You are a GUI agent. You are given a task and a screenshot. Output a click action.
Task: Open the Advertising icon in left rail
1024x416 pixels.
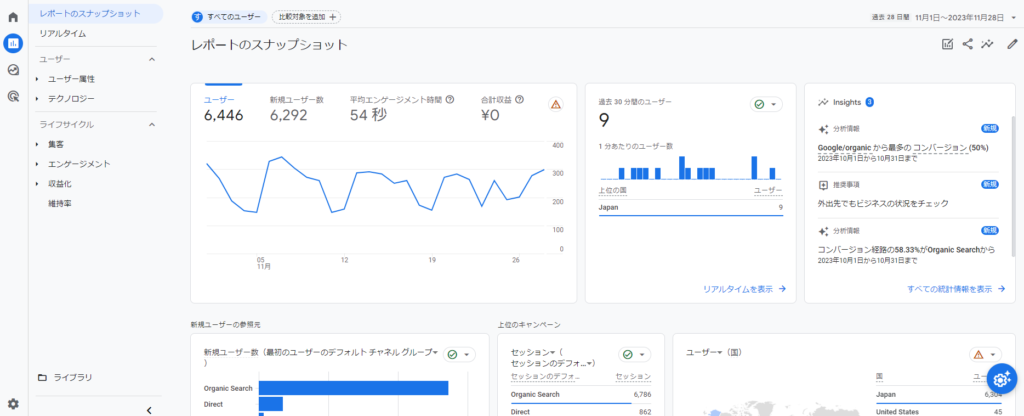[x=13, y=96]
